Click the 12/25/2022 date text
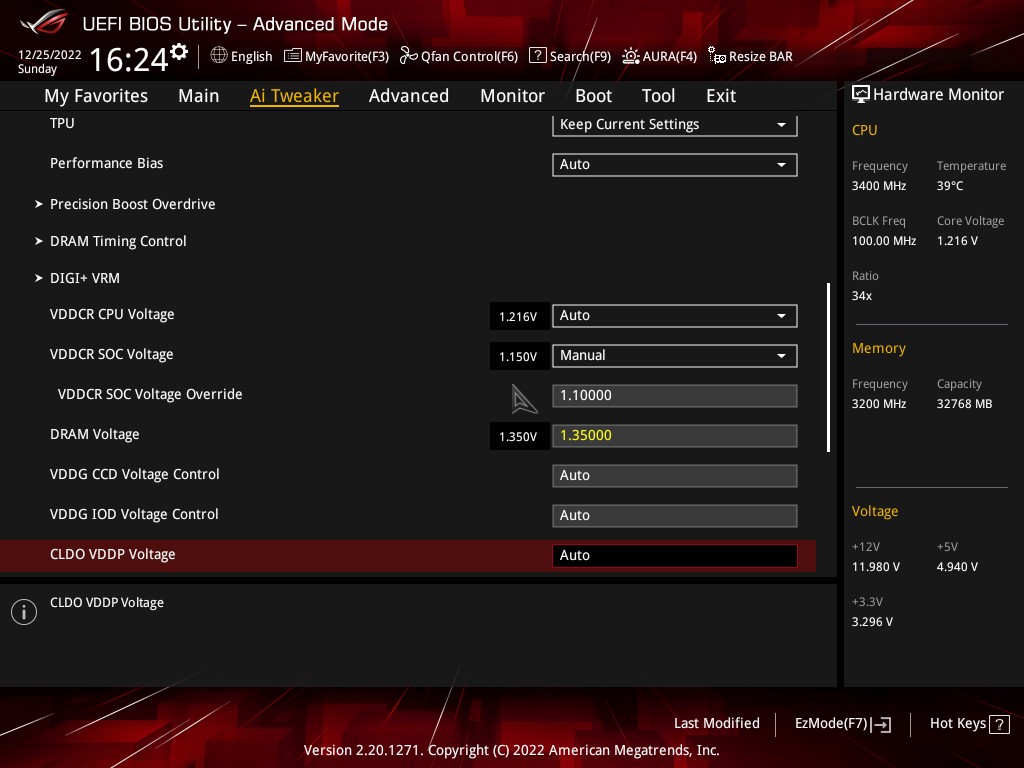 50,54
